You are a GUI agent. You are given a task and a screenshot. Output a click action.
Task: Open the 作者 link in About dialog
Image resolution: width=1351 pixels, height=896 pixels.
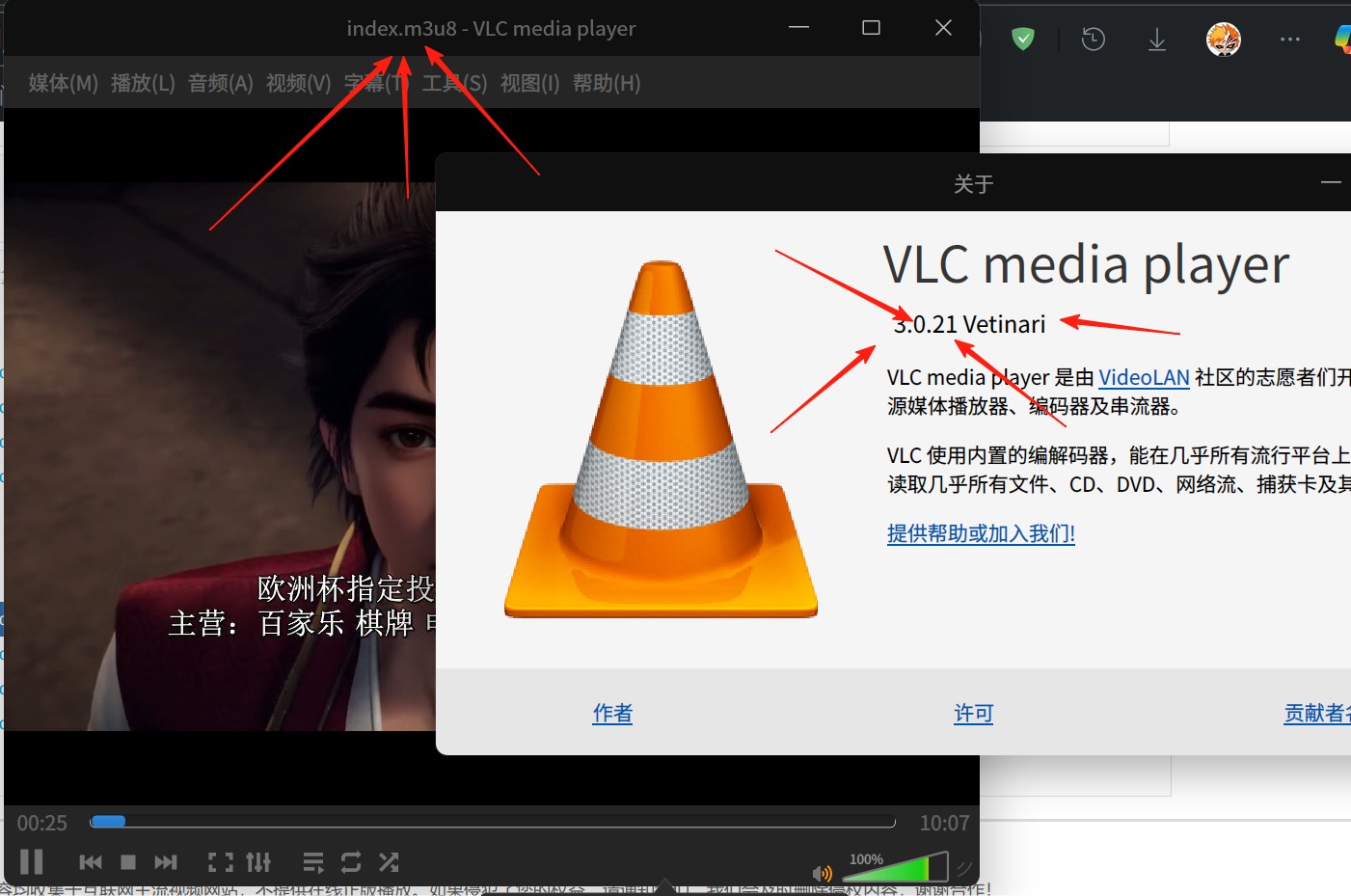612,713
